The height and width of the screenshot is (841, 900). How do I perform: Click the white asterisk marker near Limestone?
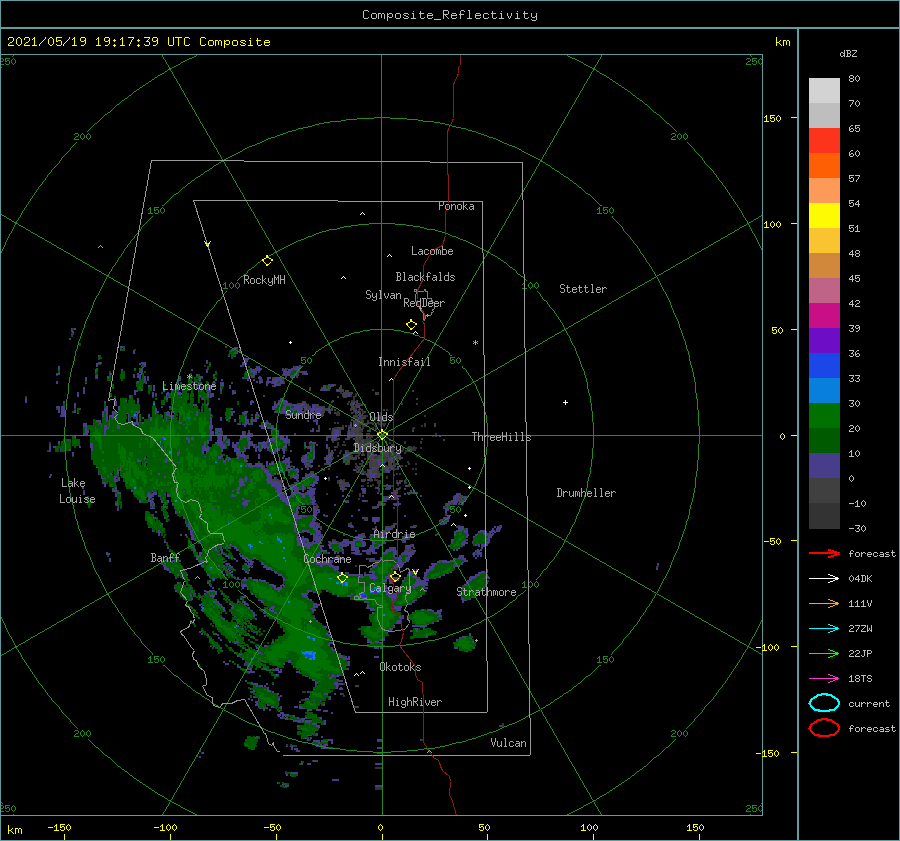(x=189, y=377)
